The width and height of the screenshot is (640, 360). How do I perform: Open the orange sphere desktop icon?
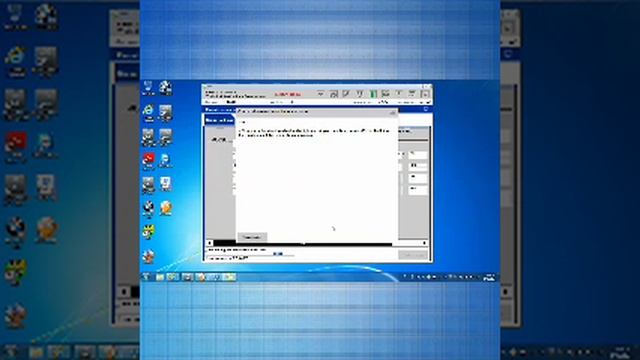click(166, 208)
